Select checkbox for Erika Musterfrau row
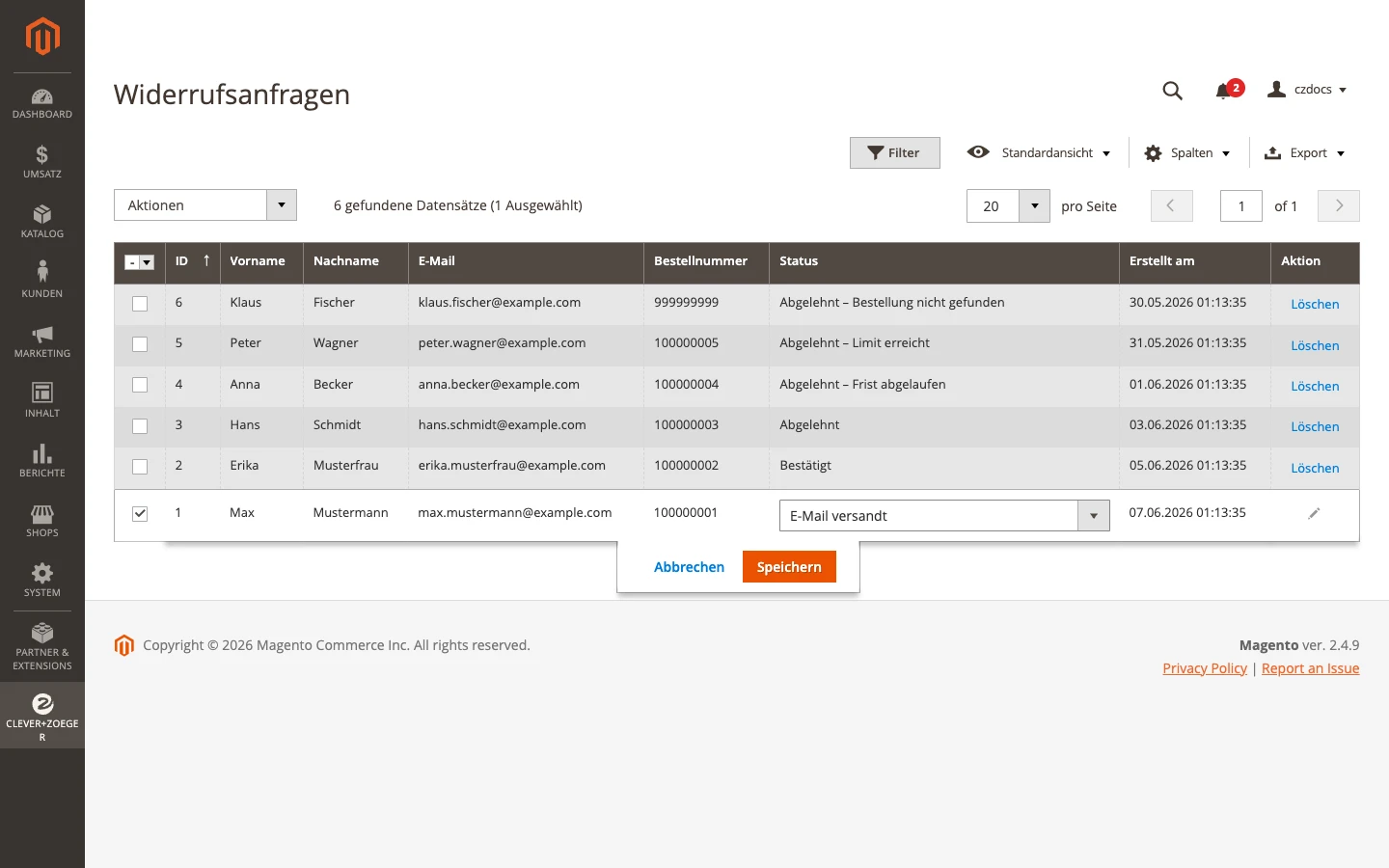The width and height of the screenshot is (1389, 868). coord(140,467)
